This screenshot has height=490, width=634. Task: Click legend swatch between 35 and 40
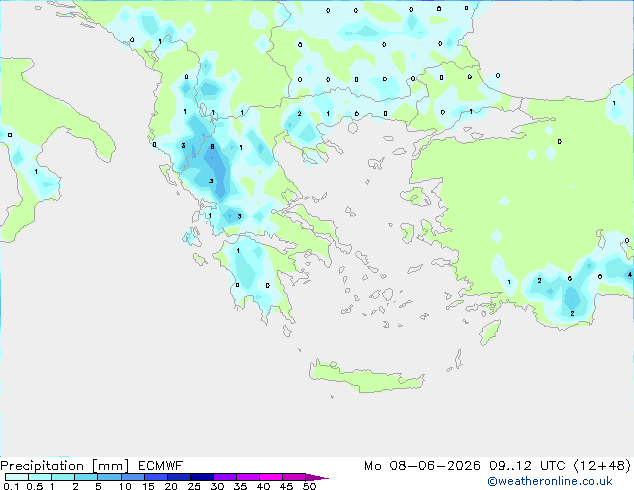click(x=247, y=477)
